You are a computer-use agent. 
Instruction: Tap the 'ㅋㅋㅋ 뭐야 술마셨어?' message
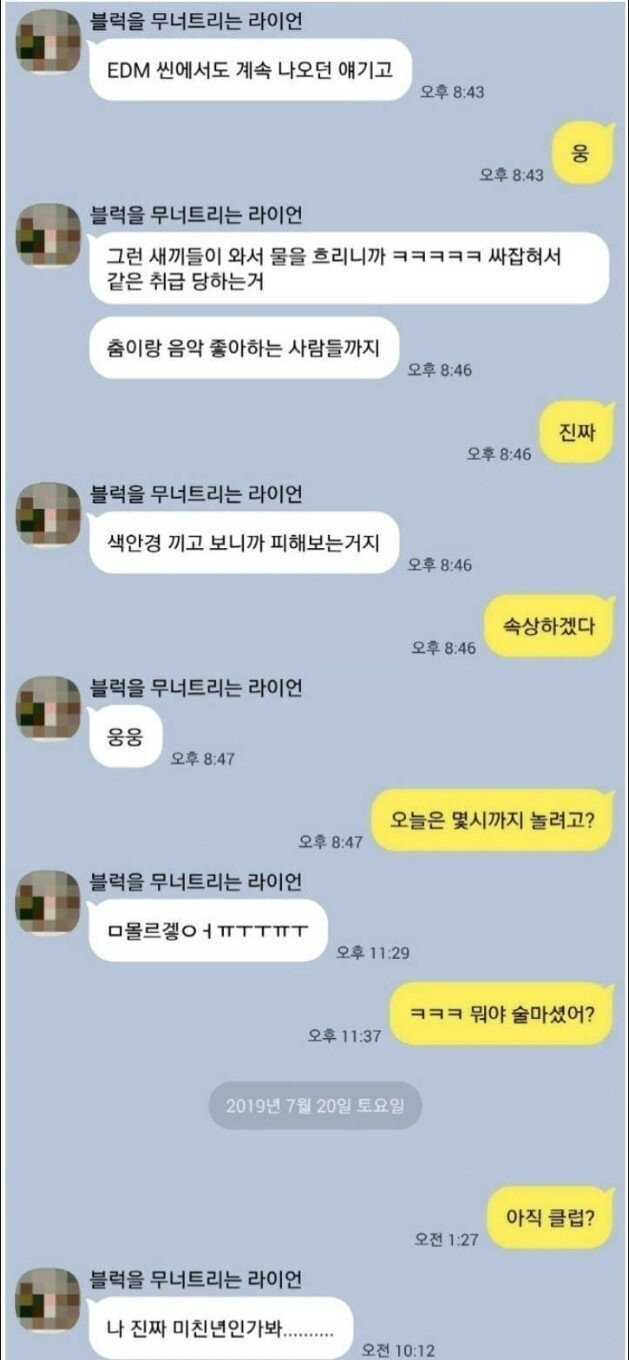(x=500, y=1014)
